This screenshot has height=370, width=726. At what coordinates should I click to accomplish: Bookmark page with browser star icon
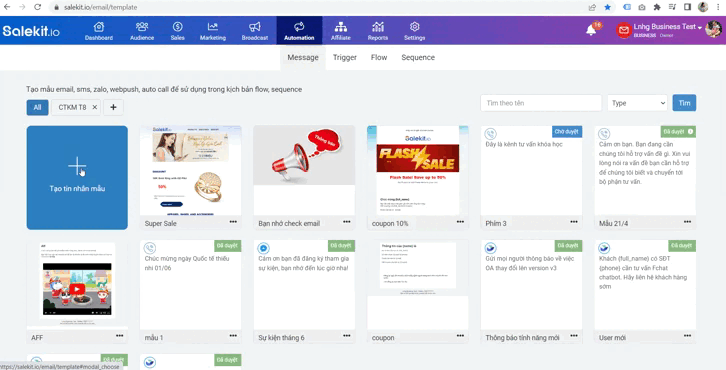tap(607, 7)
